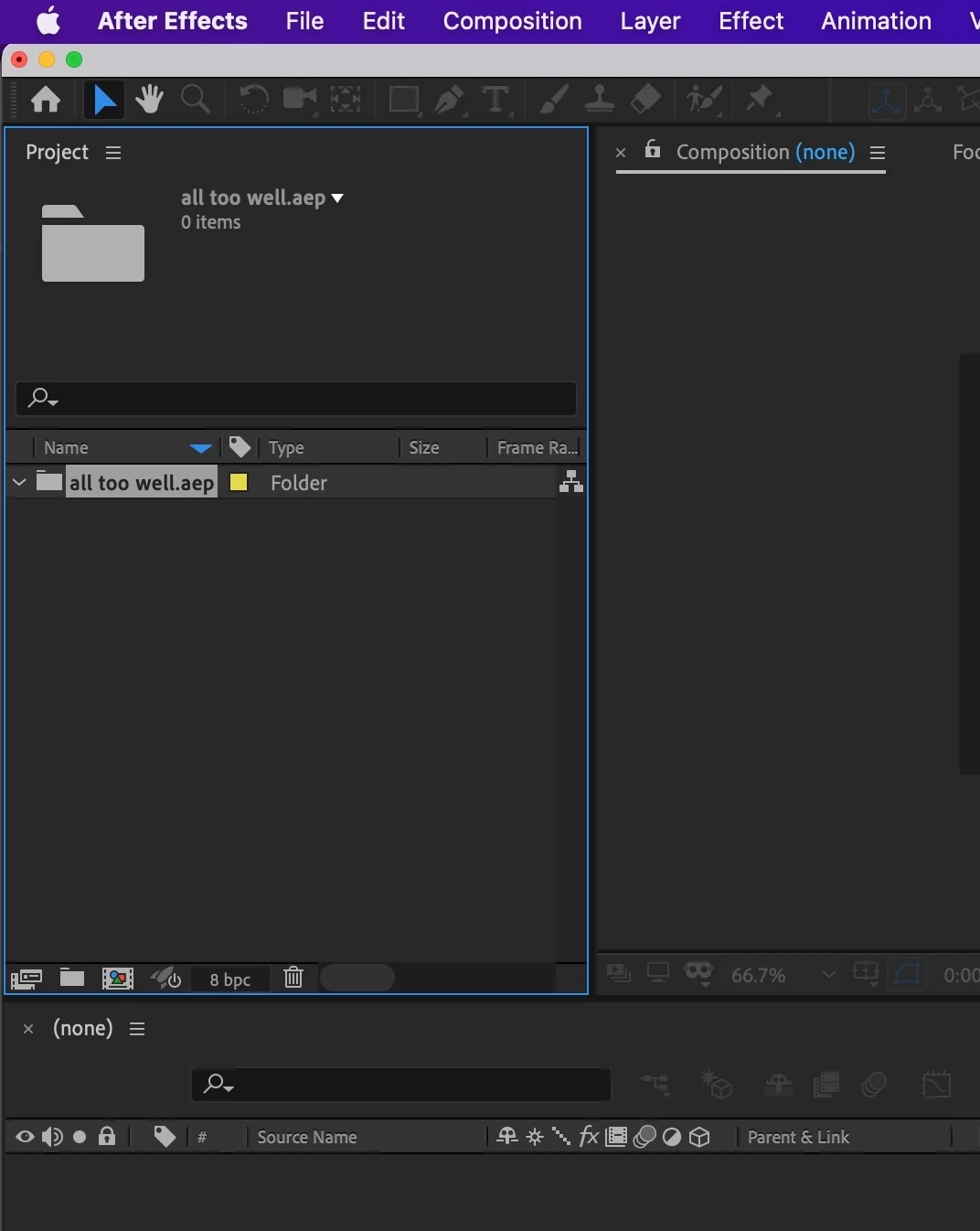Delete selected project items with trash icon

pos(293,978)
